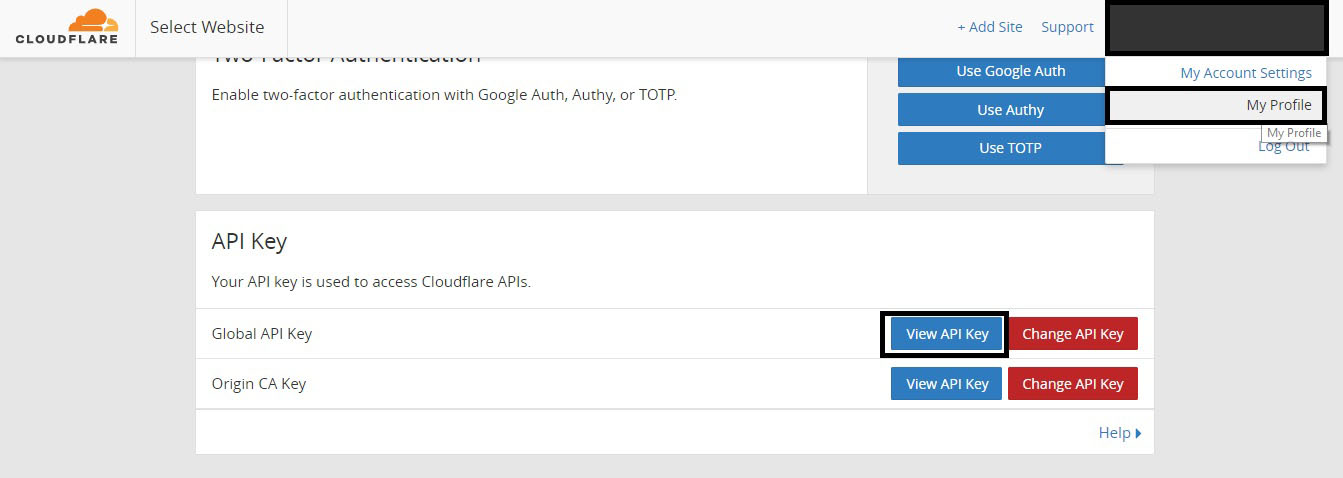Viewport: 1343px width, 478px height.
Task: Open My Account Settings from menu
Action: coord(1246,73)
